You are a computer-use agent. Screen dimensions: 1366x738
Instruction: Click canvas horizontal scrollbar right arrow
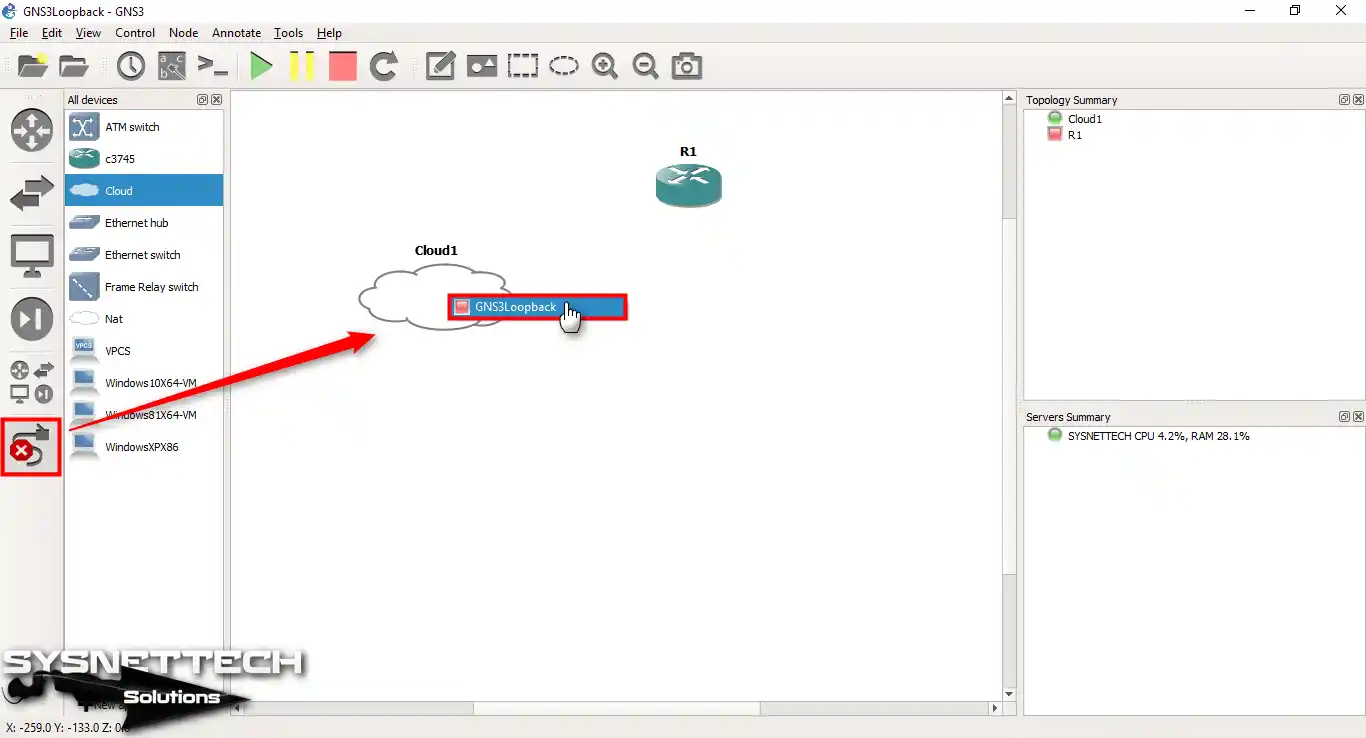coord(994,709)
